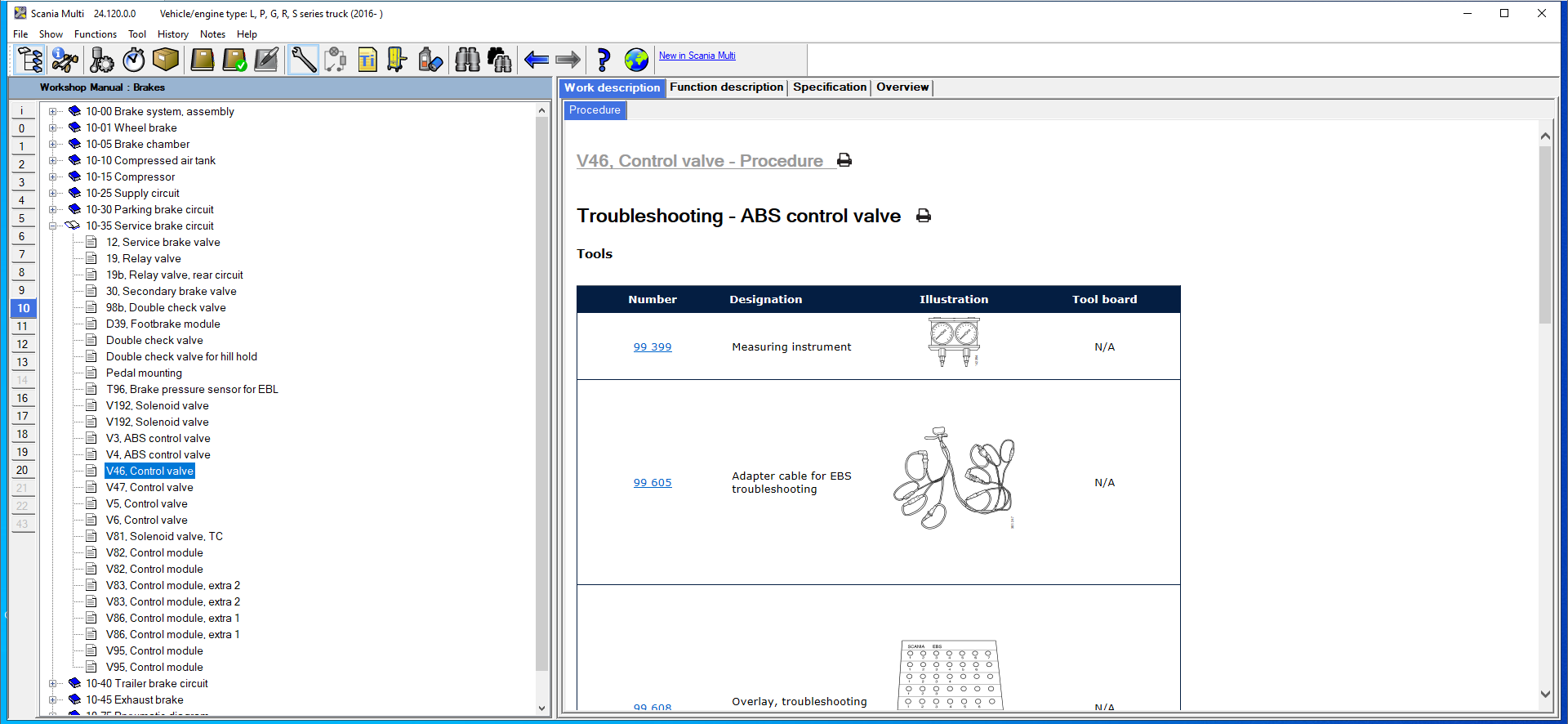Image resolution: width=1568 pixels, height=724 pixels.
Task: Go forward with the grey right arrow
Action: (568, 60)
